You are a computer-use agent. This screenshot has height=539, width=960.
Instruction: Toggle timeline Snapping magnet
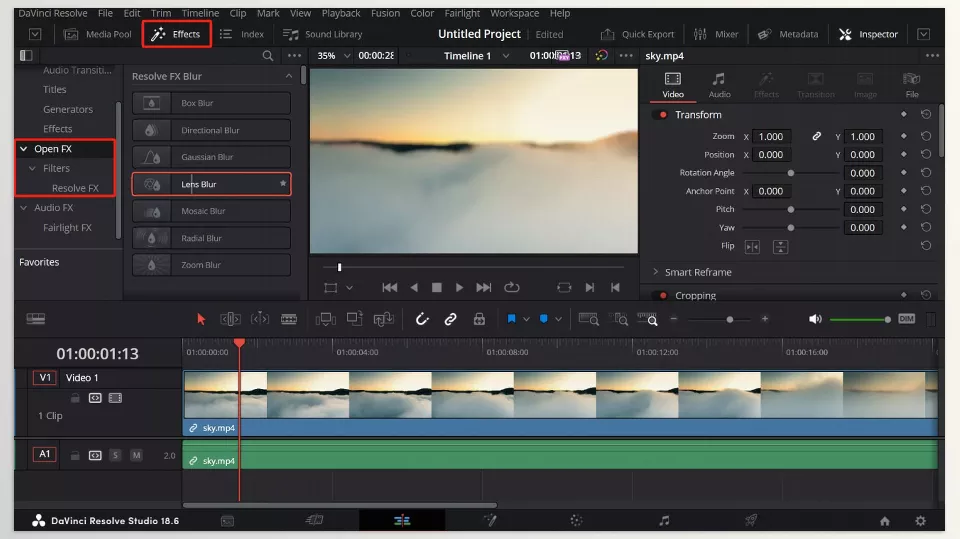[422, 319]
